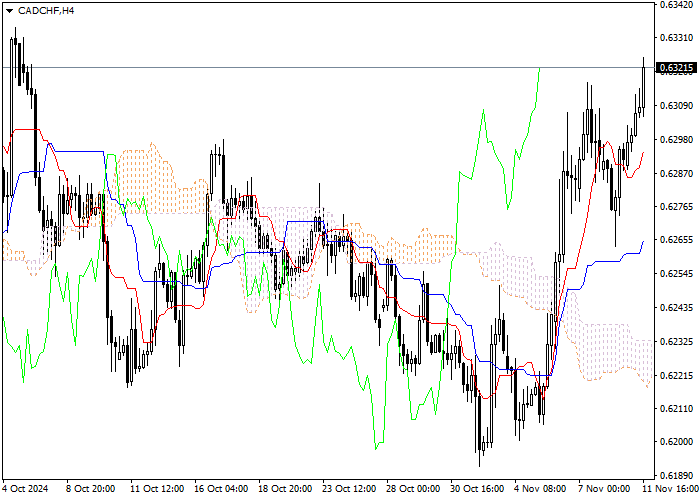Select the CADCHF,H4 chart title
This screenshot has width=700, height=500.
tap(46, 11)
